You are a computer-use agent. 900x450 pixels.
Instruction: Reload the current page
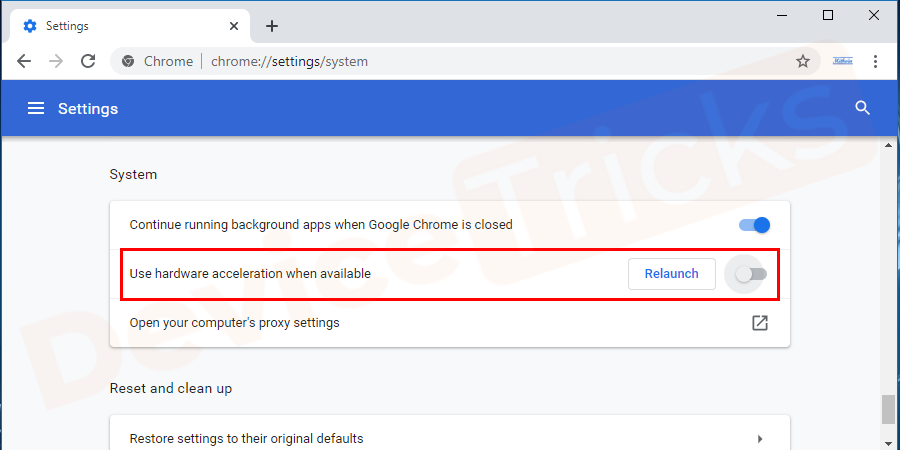(88, 61)
